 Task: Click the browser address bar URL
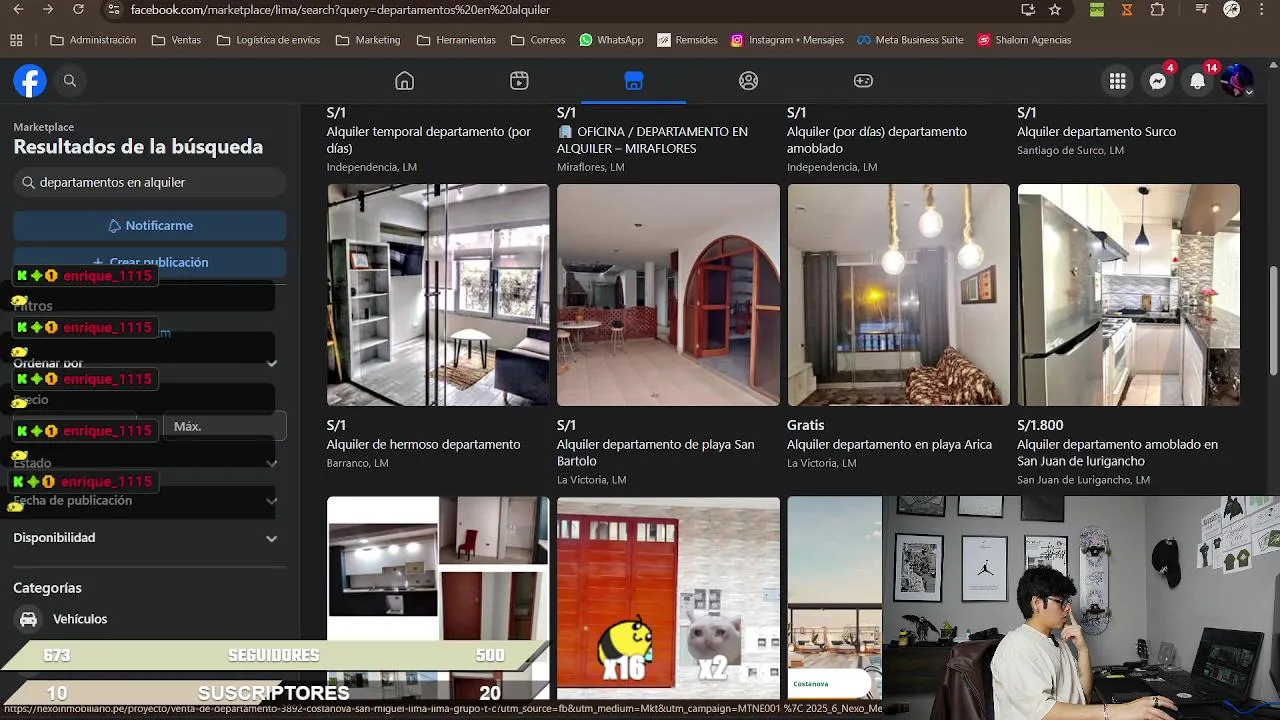pyautogui.click(x=340, y=10)
